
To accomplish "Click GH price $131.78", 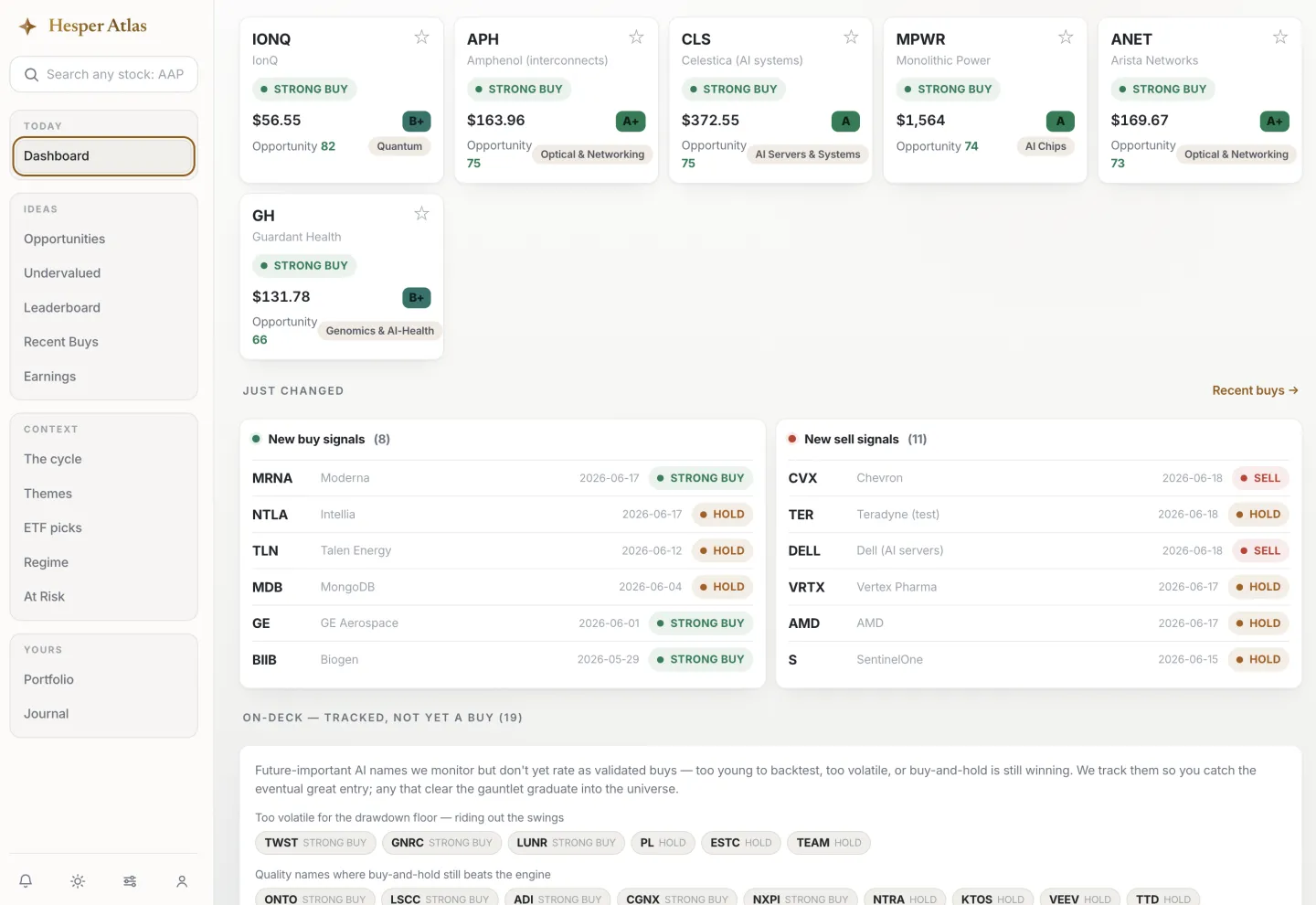I will point(281,297).
